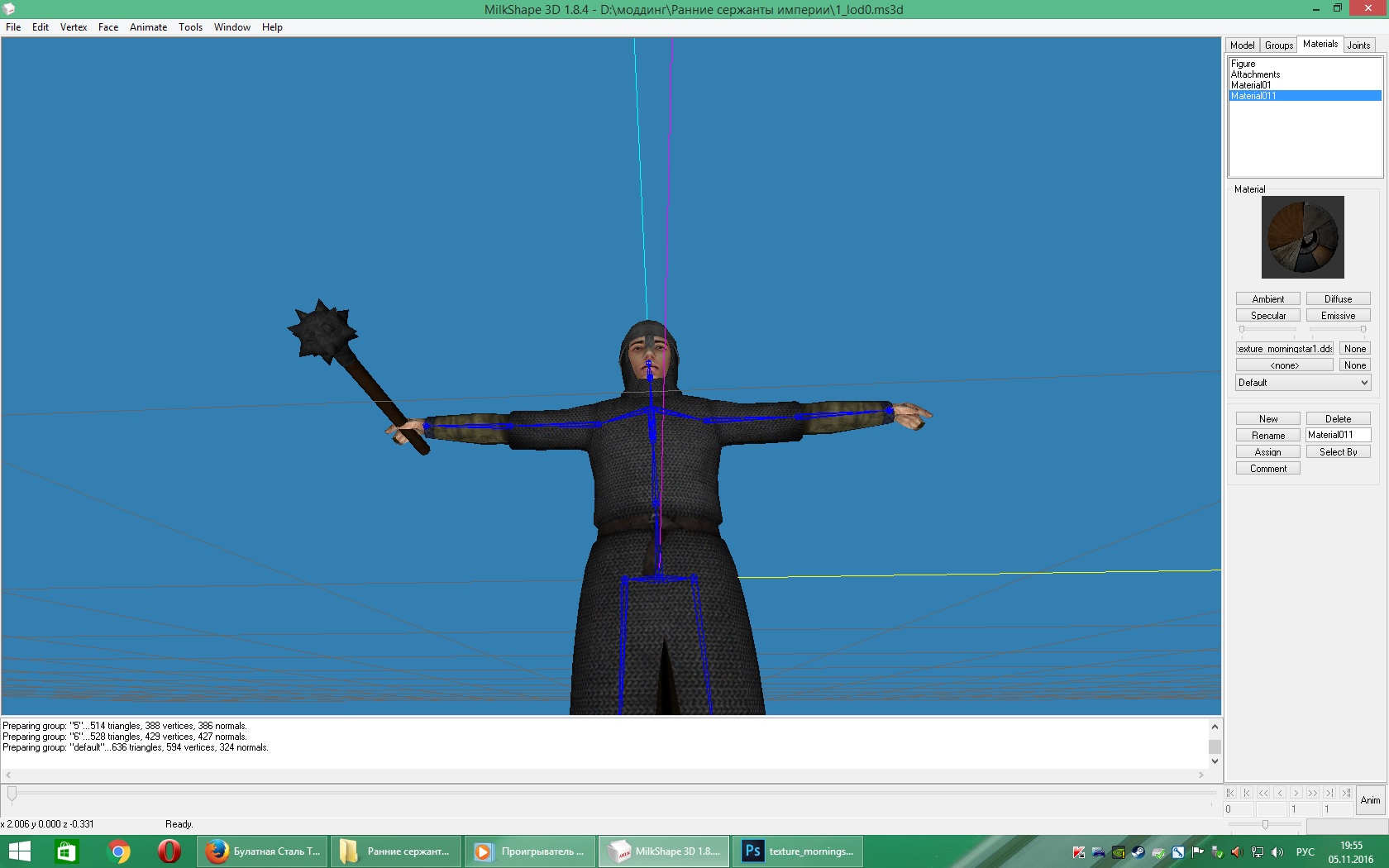Click the New material button
1389x868 pixels.
pyautogui.click(x=1268, y=419)
